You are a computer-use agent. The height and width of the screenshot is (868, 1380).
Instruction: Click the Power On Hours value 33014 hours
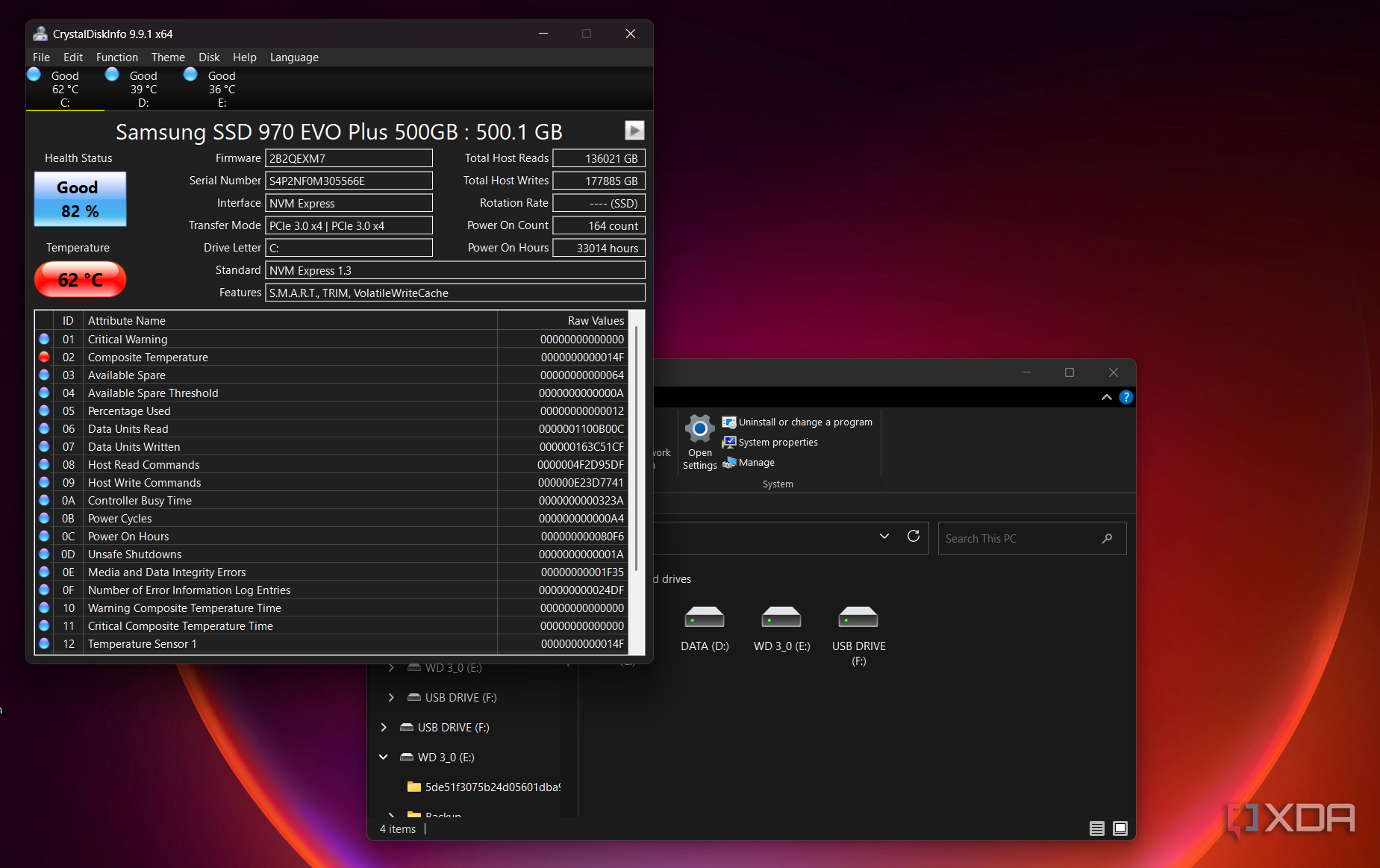click(599, 248)
